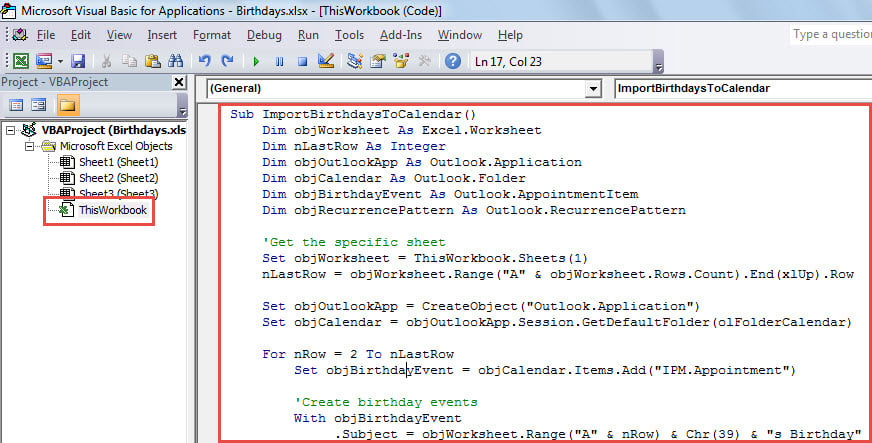Click the With objBirthdayEvent line
Image resolution: width=872 pixels, height=443 pixels.
click(x=378, y=418)
